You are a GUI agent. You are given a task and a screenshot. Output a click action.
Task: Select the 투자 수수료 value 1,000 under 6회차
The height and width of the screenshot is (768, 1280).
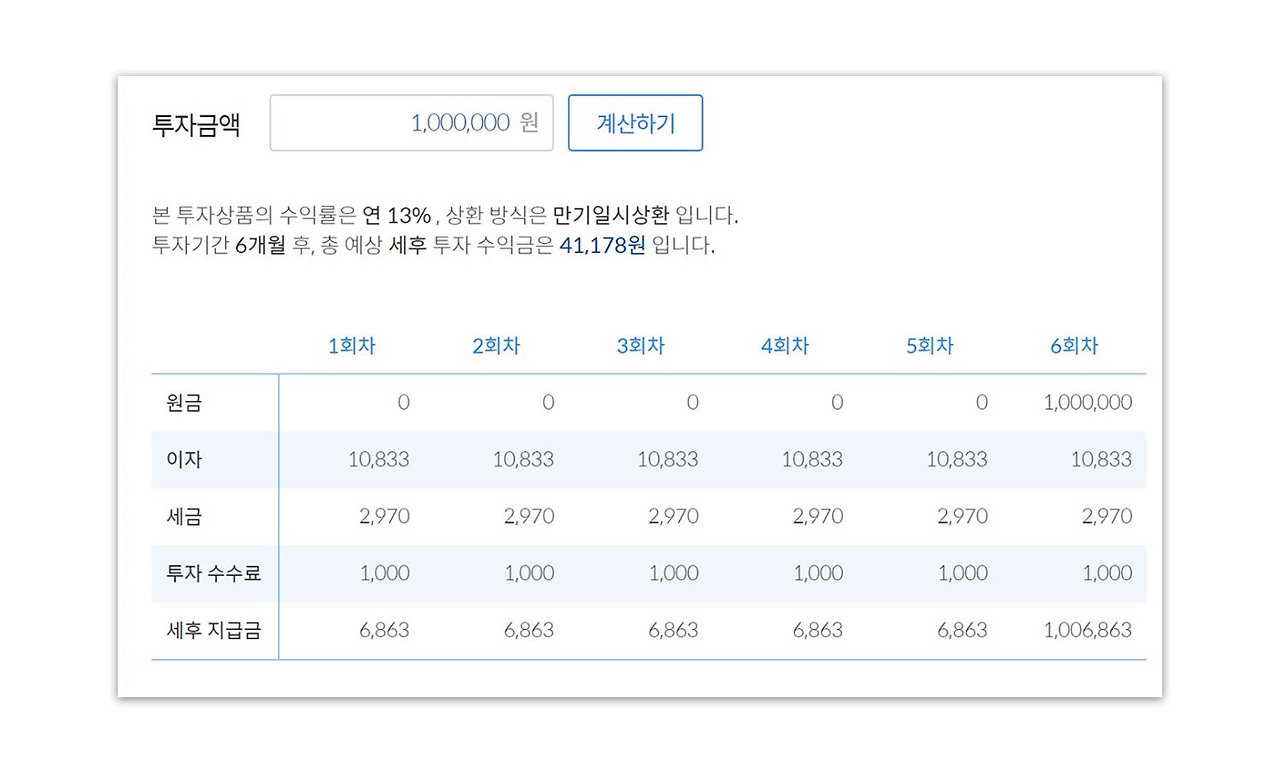click(1108, 574)
